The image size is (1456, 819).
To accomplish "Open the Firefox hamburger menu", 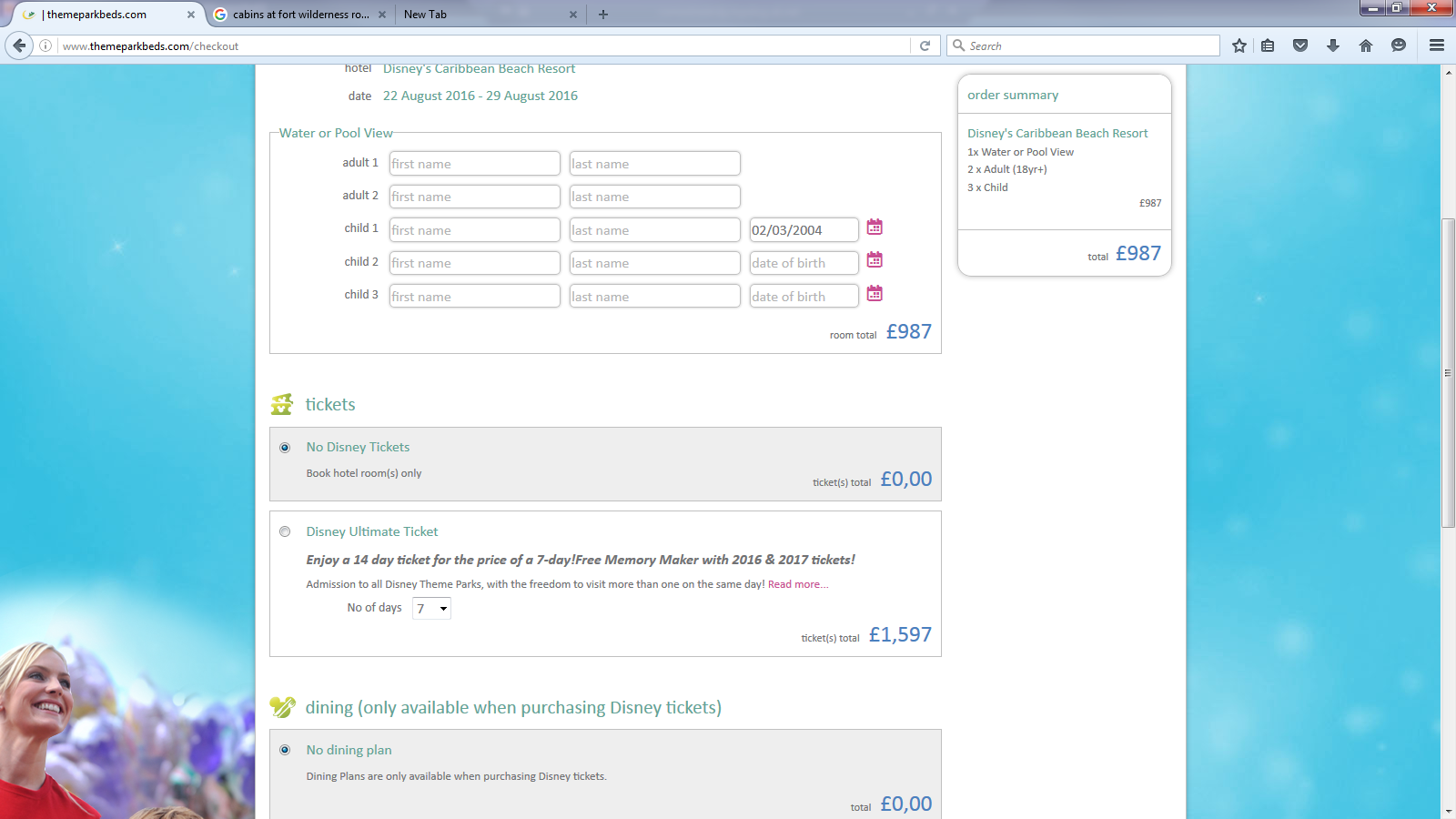I will point(1437,45).
